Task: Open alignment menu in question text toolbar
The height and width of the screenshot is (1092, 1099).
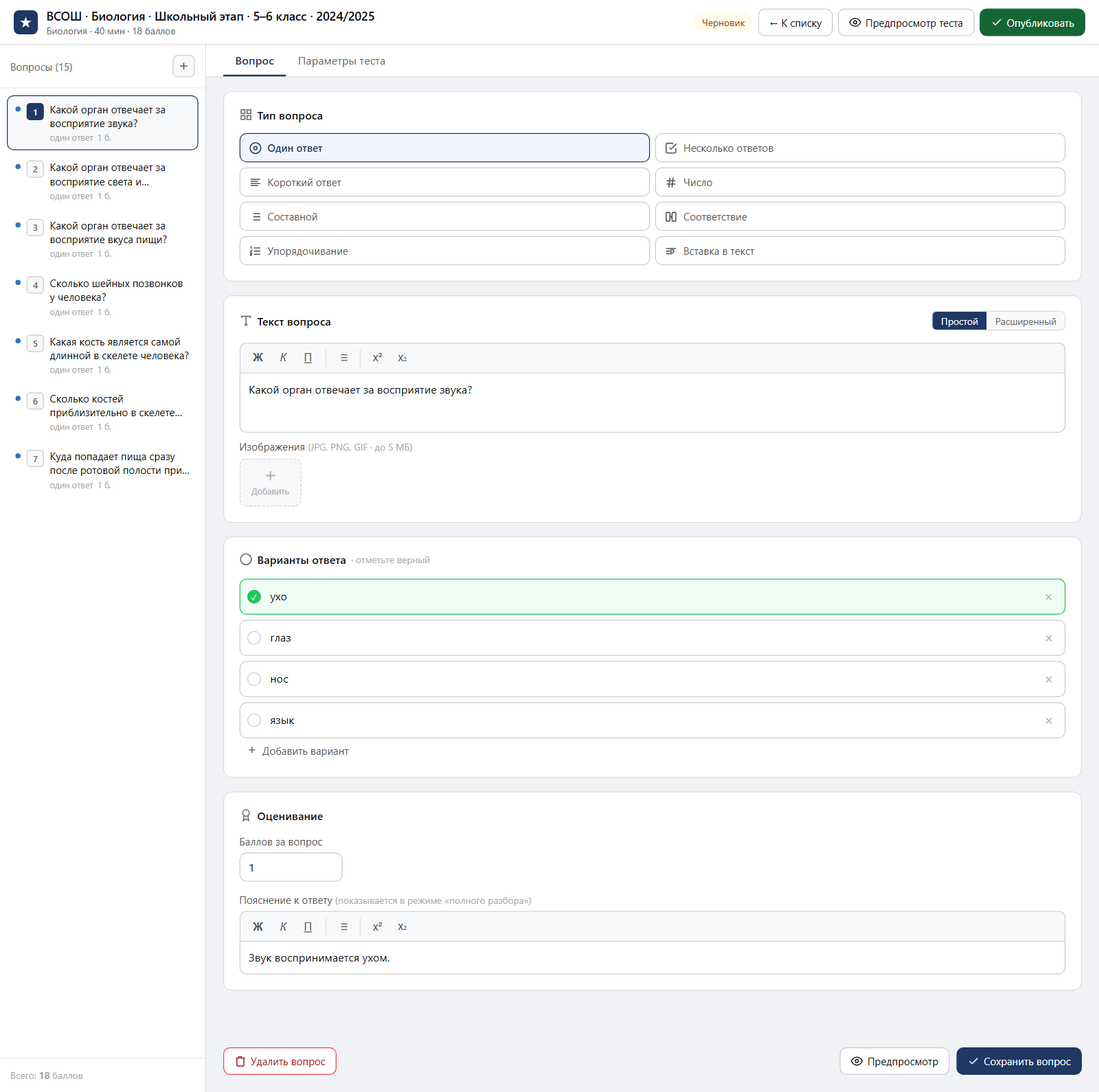Action: pos(344,358)
